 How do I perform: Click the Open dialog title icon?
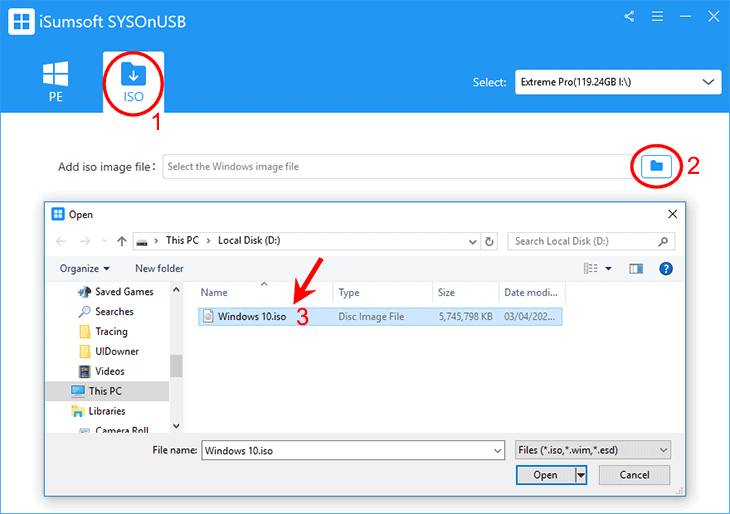[x=58, y=214]
